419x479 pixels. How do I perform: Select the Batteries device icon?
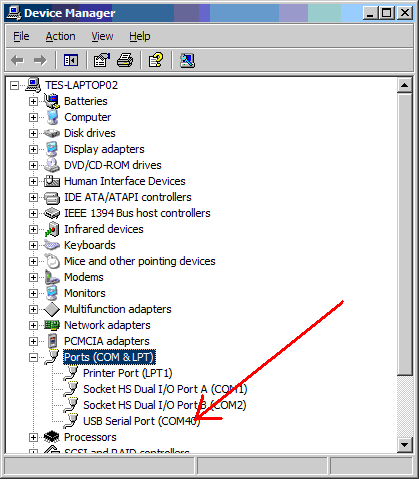pyautogui.click(x=52, y=101)
